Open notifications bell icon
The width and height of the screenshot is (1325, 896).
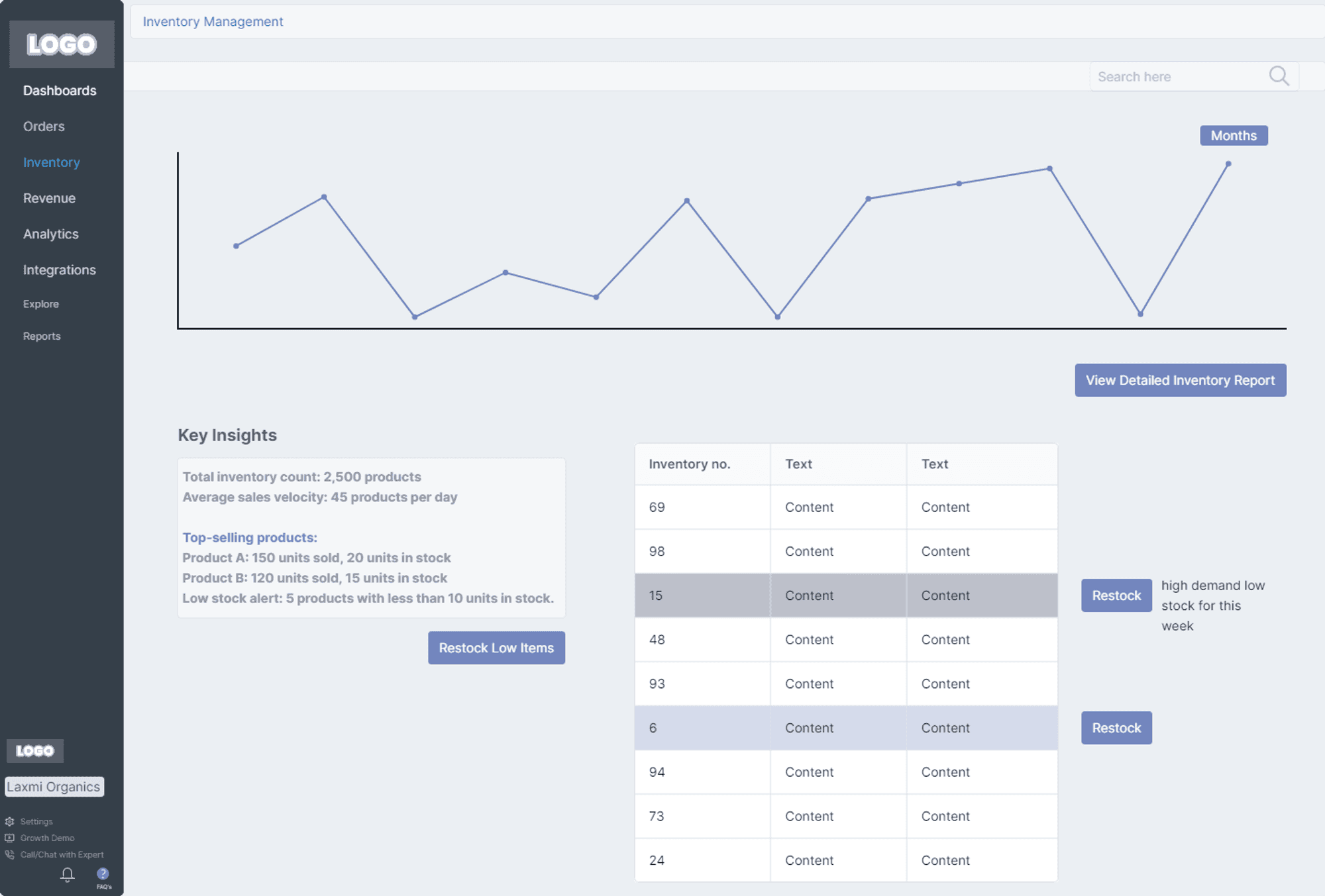(68, 875)
